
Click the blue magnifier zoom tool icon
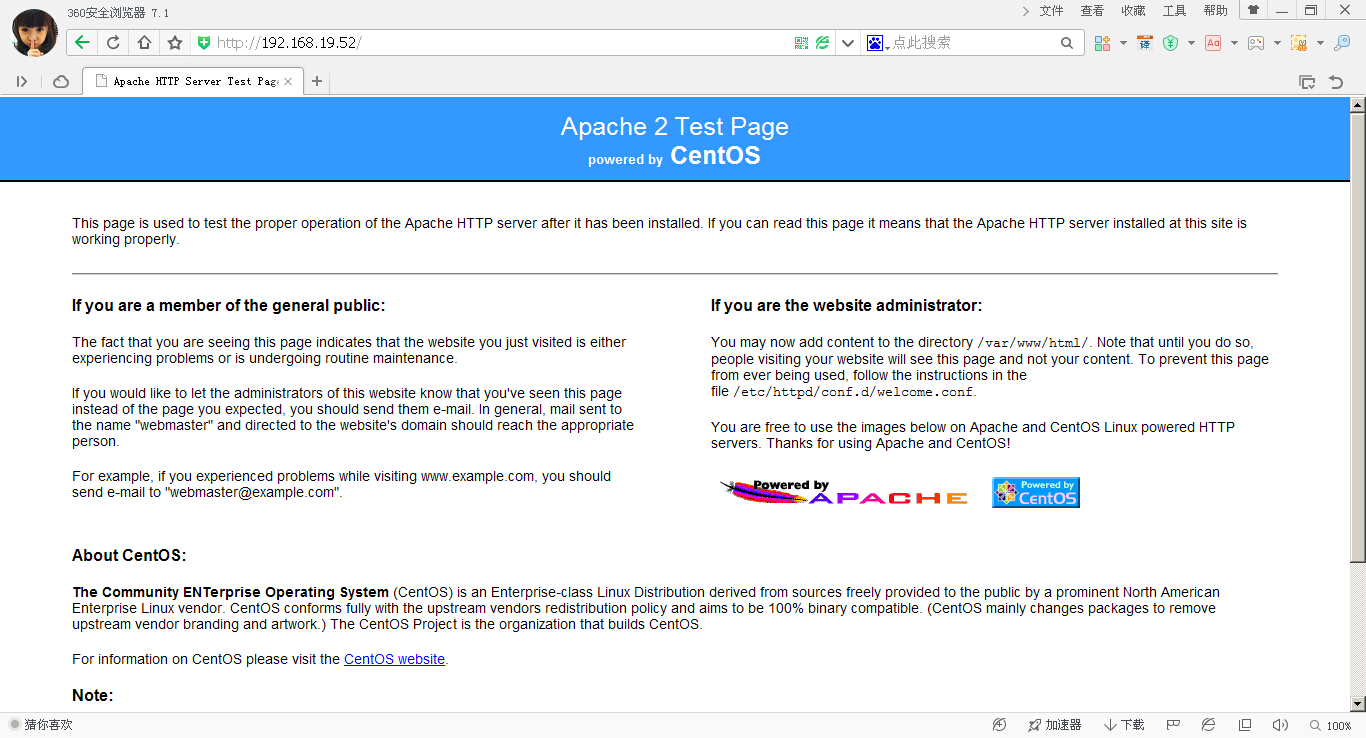tap(1342, 43)
